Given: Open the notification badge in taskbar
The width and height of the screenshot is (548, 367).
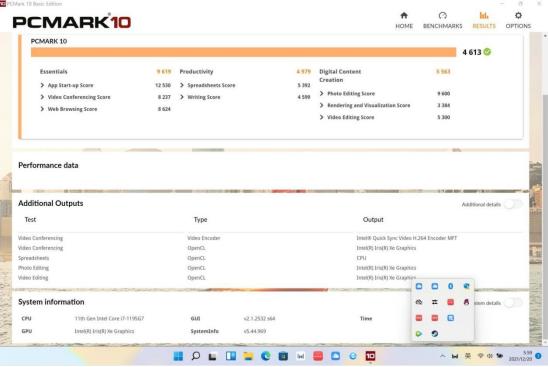Looking at the screenshot, I should coord(538,356).
